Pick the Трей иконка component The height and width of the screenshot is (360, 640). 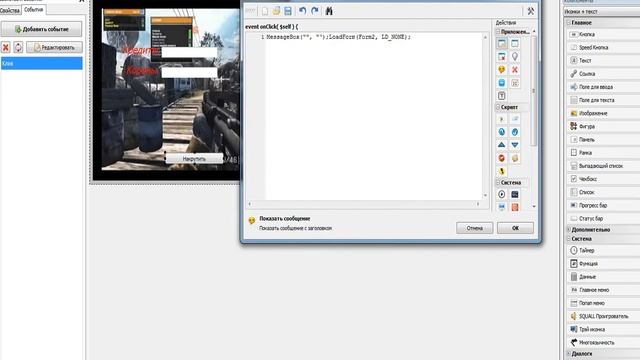[x=602, y=329]
